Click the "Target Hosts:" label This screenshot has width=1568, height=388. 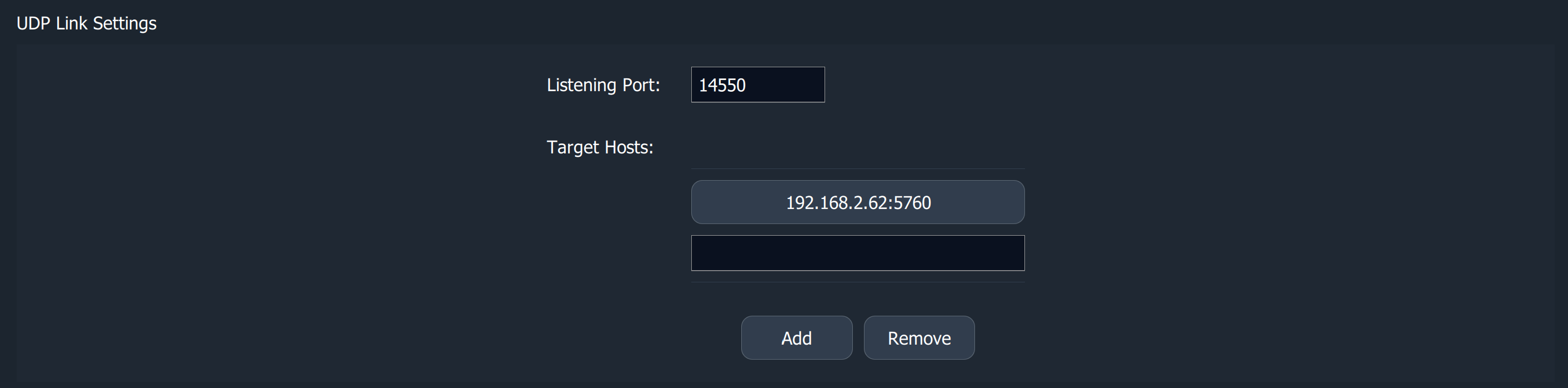(600, 147)
